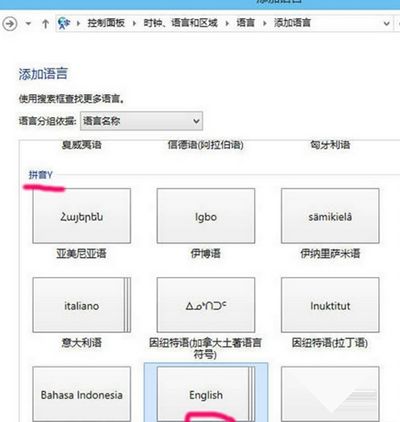Click the 信德语(阿拉伯语) label
The image size is (400, 422).
click(205, 145)
